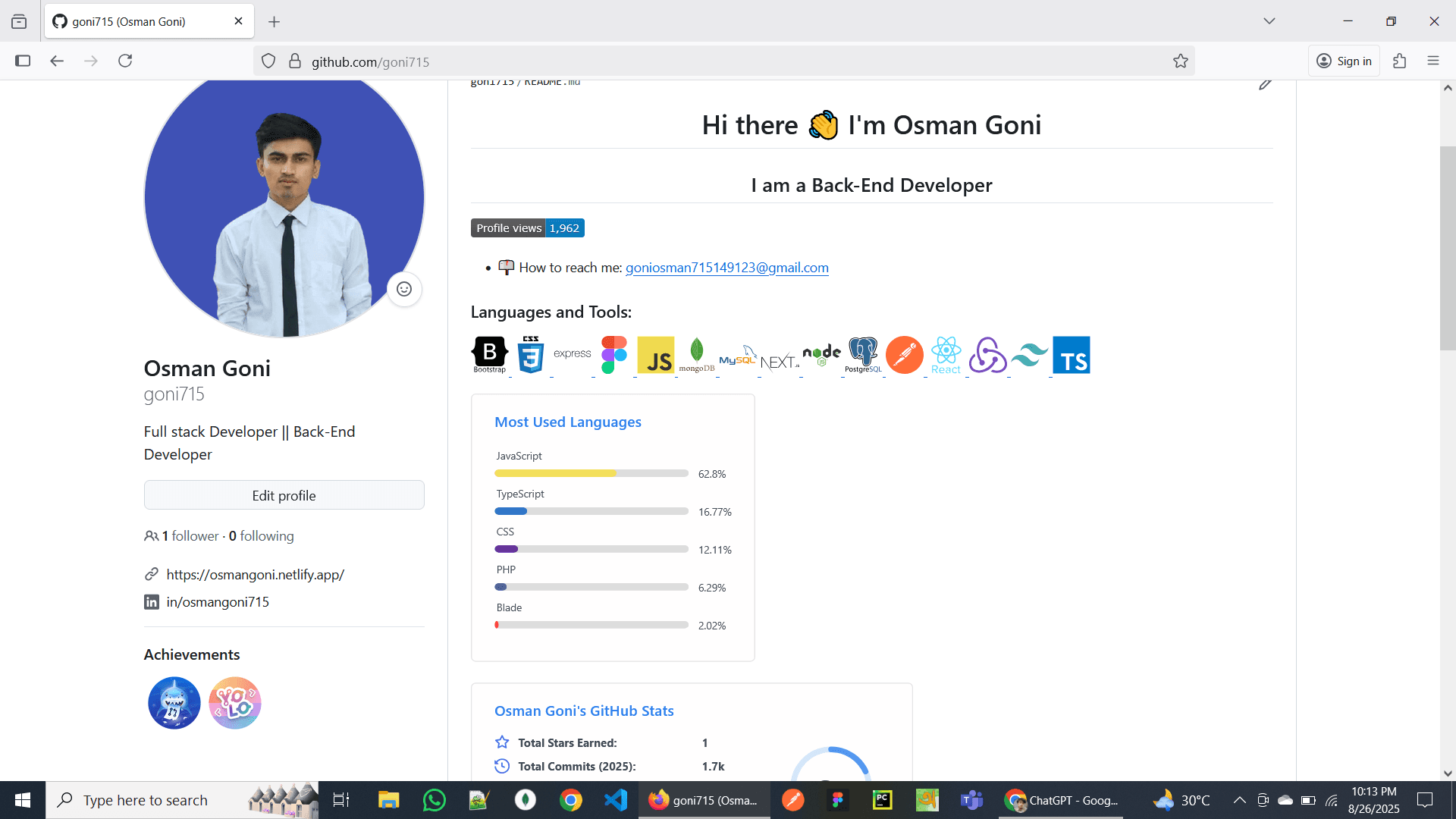Click the vertical page scrollbar thumb
The image size is (1456, 819).
click(1448, 248)
